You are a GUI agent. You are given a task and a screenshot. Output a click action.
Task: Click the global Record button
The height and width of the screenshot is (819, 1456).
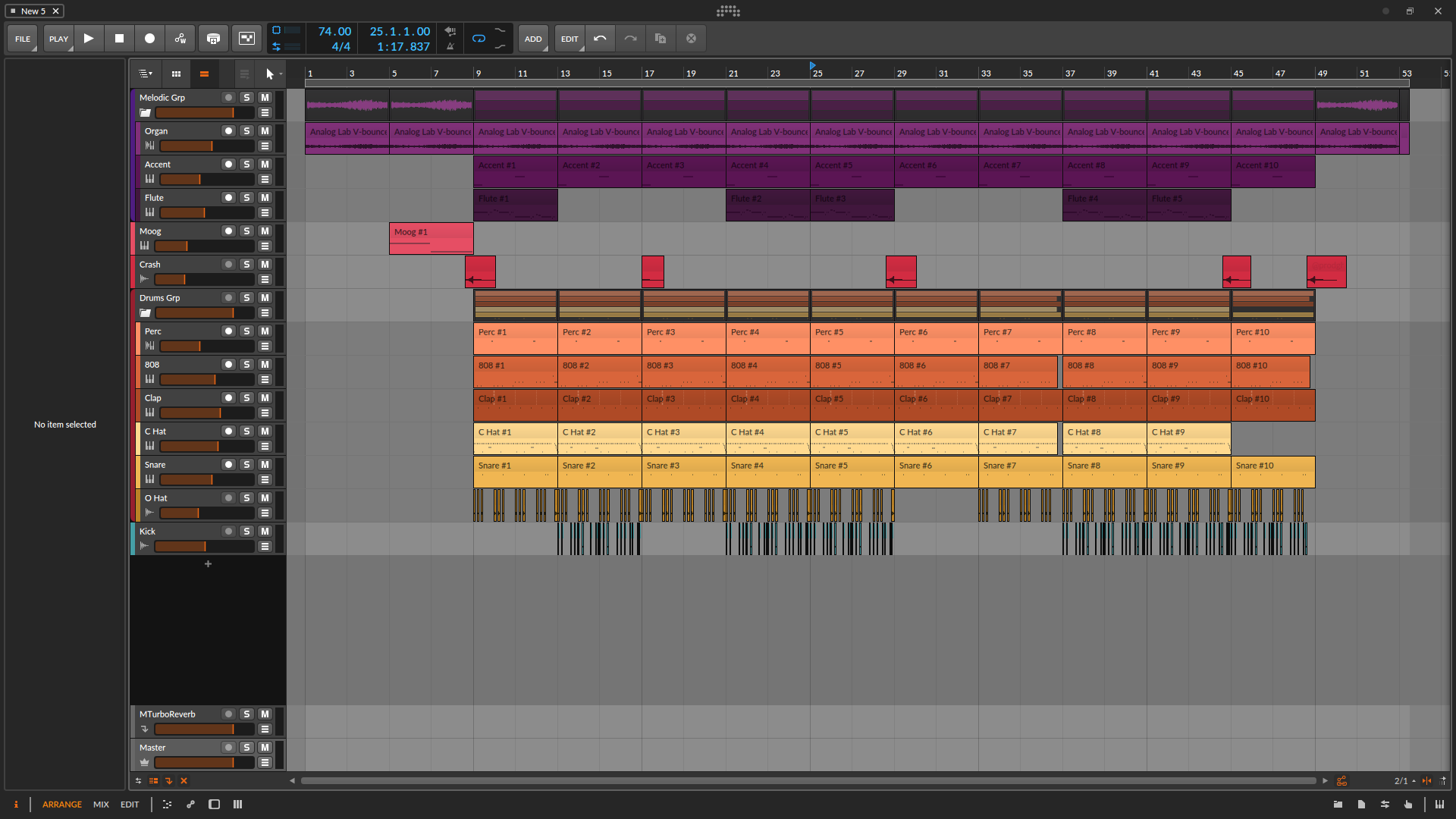click(x=150, y=39)
